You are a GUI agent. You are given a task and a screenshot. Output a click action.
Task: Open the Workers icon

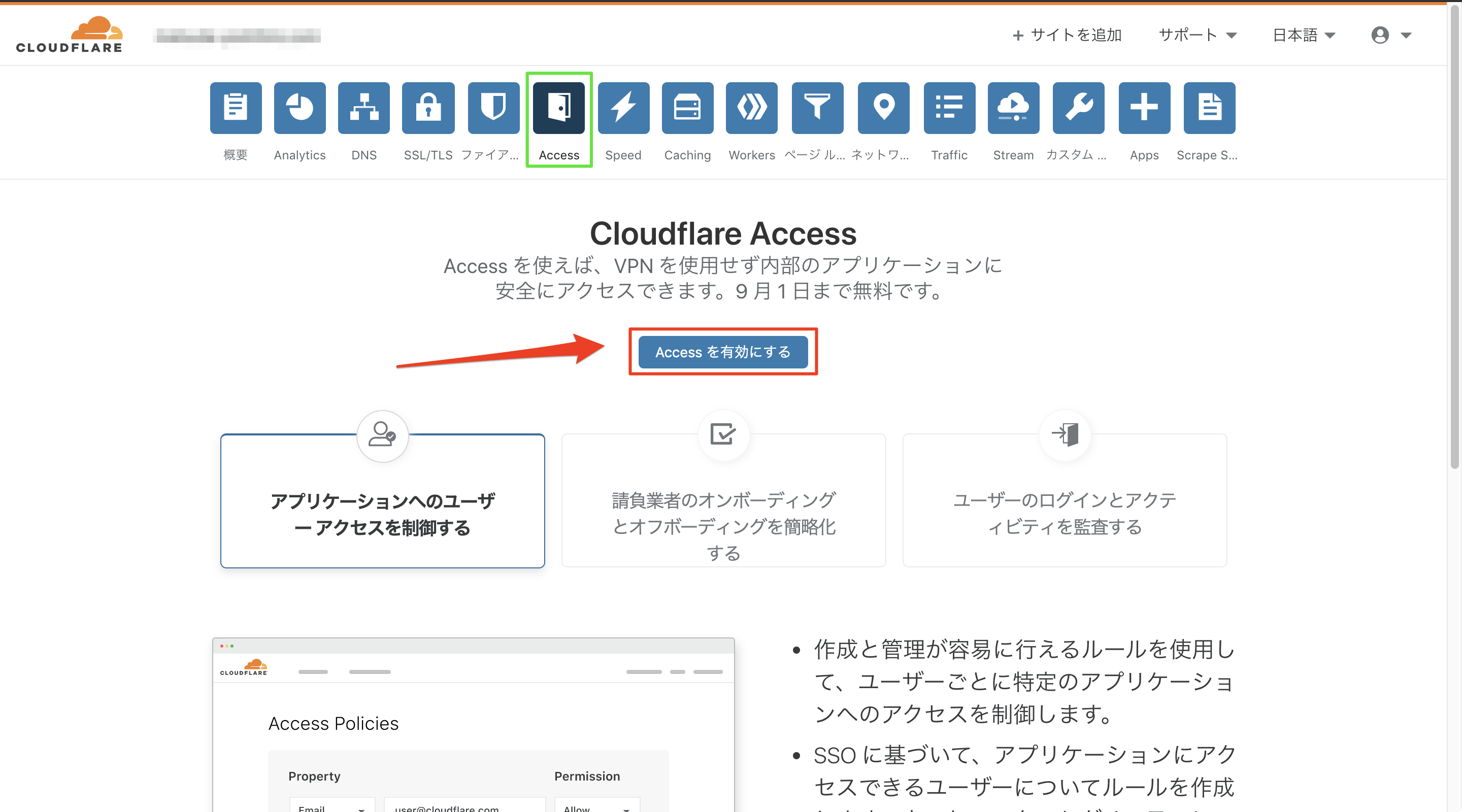[x=751, y=108]
